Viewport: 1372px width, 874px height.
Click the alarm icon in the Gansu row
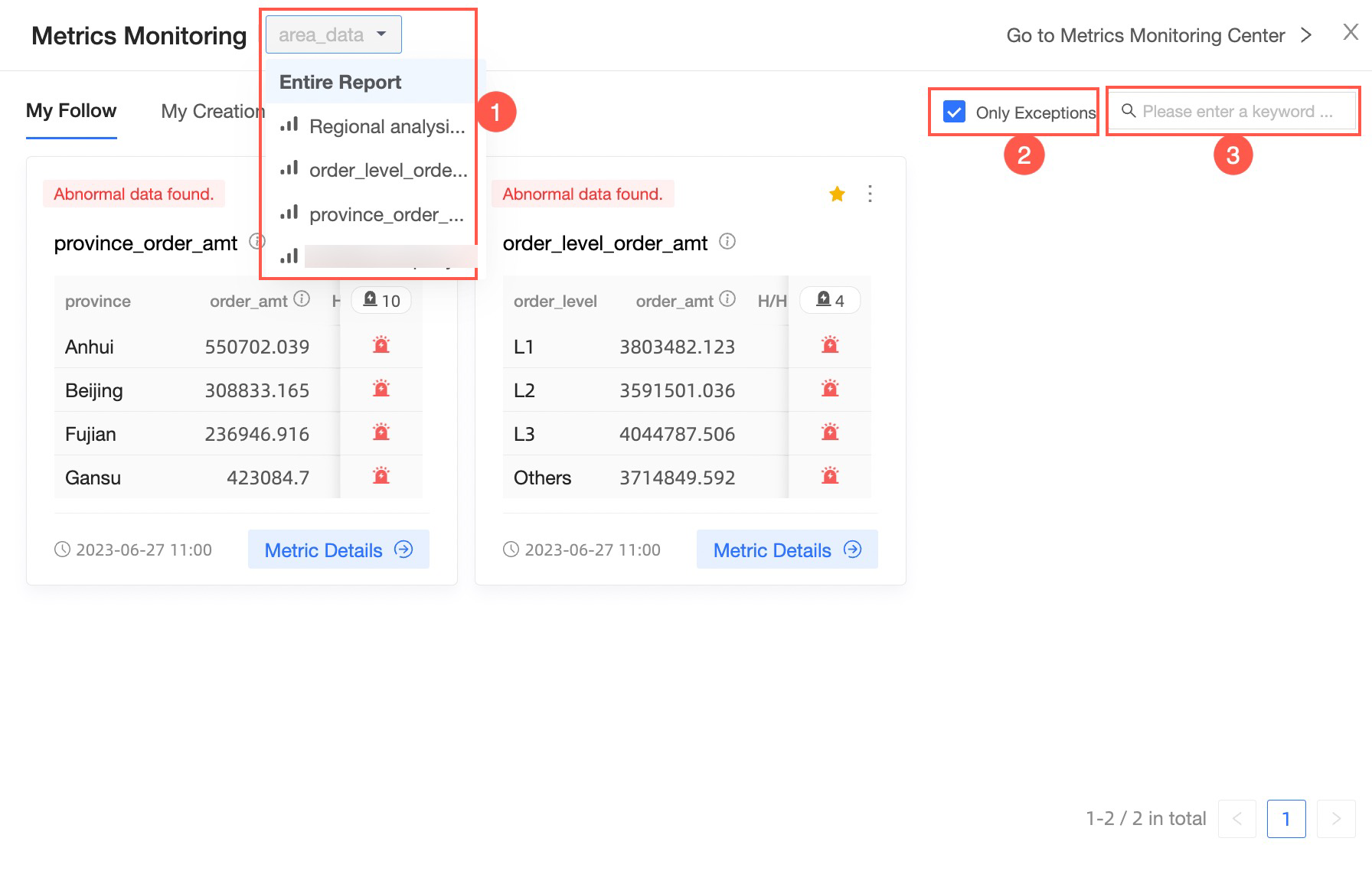(381, 476)
